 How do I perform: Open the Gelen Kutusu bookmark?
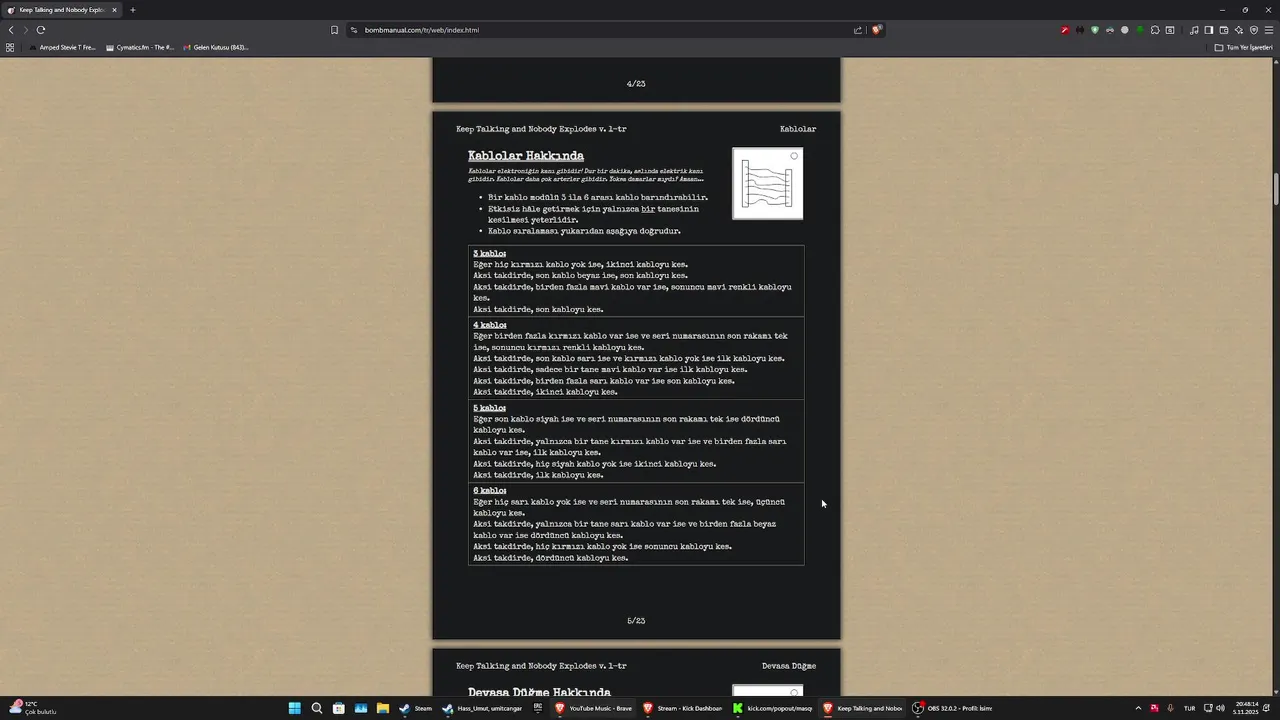216,47
